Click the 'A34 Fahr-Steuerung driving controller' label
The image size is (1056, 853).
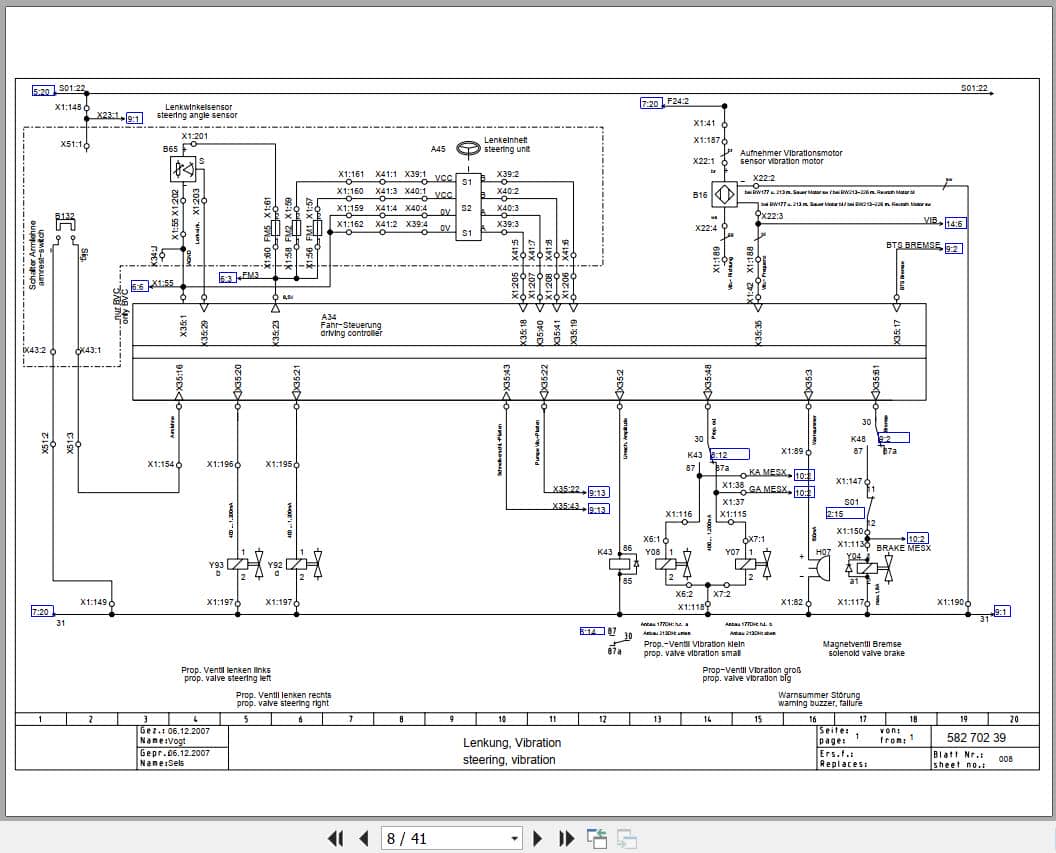(x=351, y=325)
